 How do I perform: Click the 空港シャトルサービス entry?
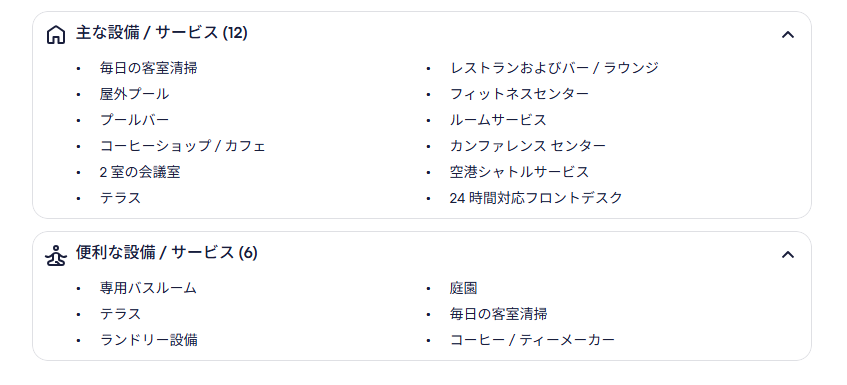[x=519, y=172]
